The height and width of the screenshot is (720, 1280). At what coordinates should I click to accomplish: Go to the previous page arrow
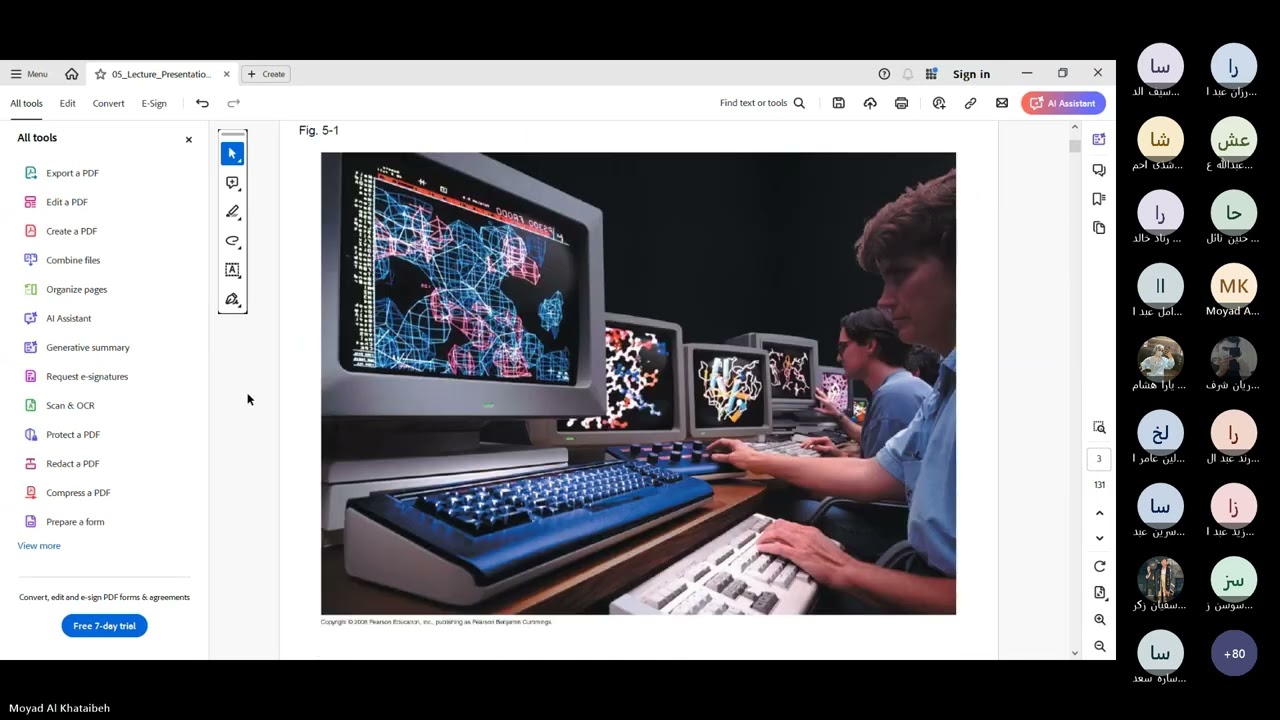[x=1099, y=513]
